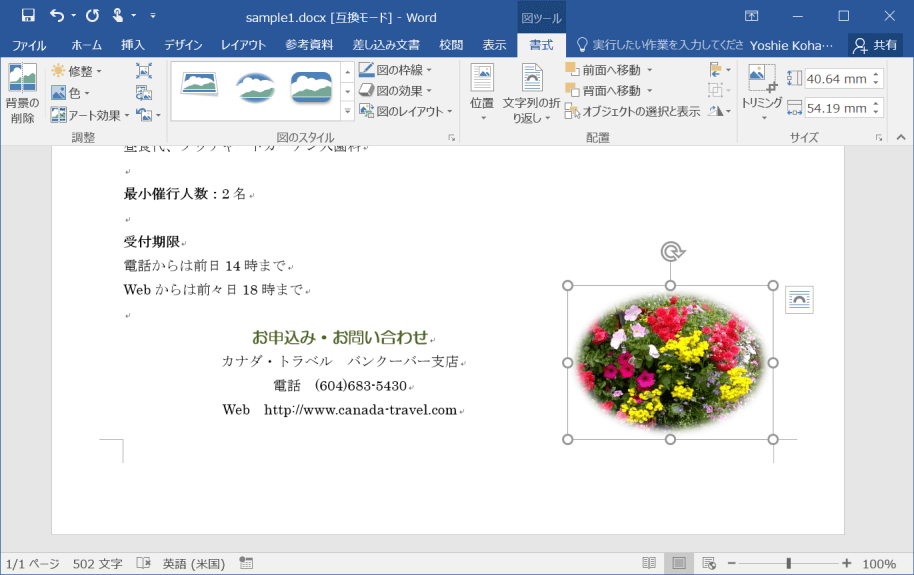The image size is (914, 575).
Task: Open 図の枠線 picture border menu
Action: click(395, 69)
